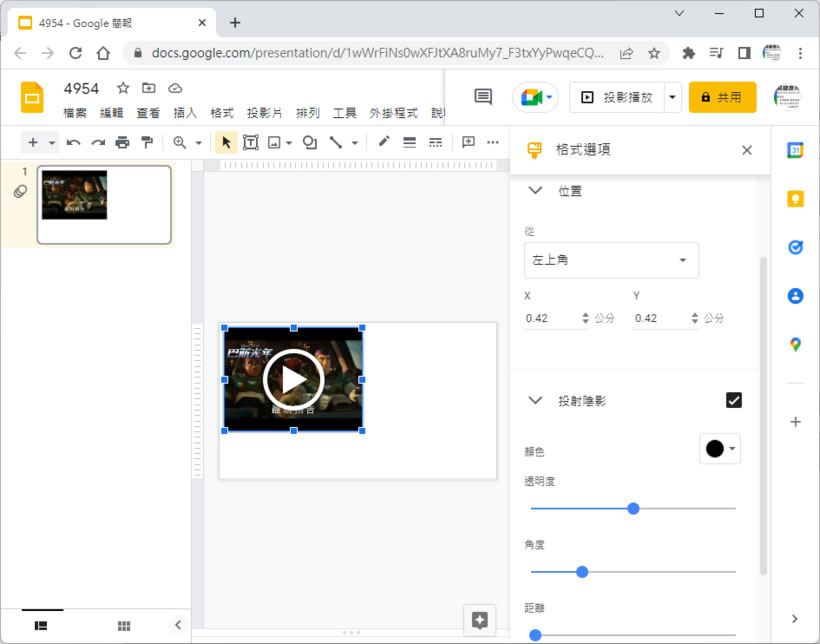Viewport: 820px width, 644px height.
Task: Click the 透明度 slider handle
Action: tap(633, 509)
